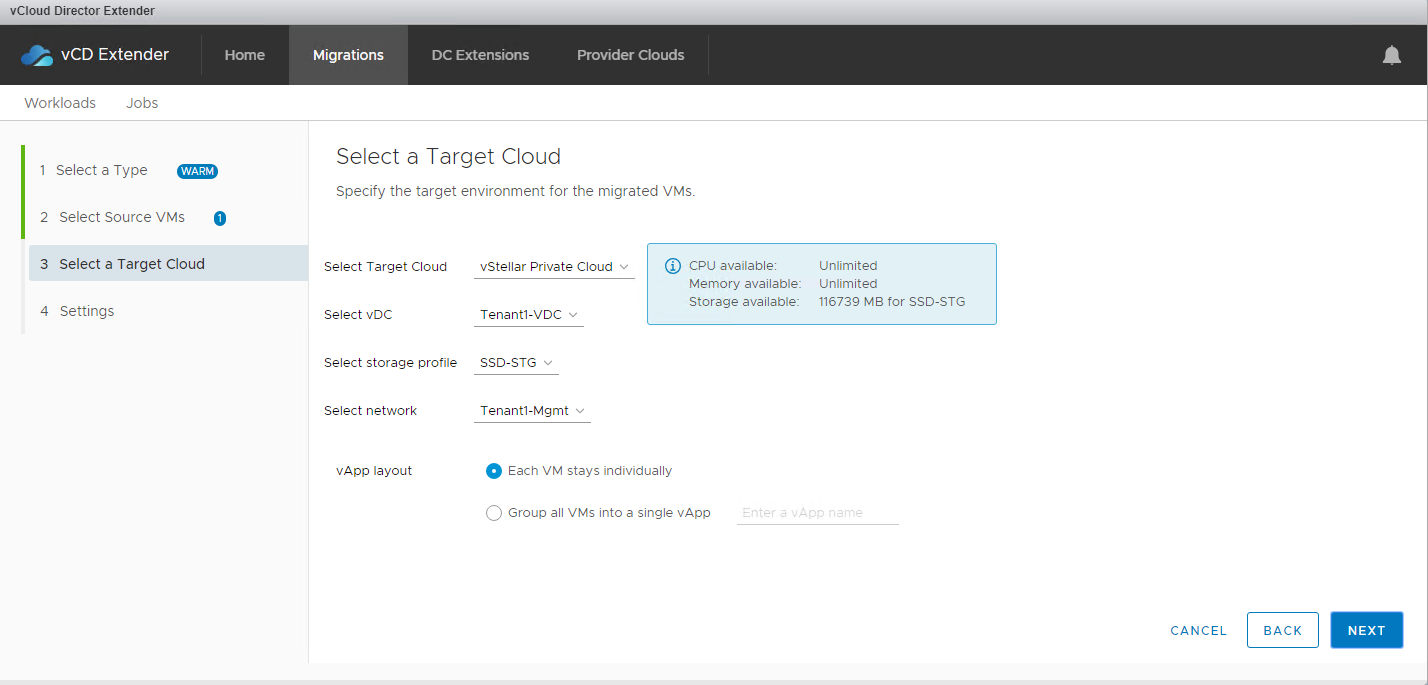Click the source VMs count badge
Image resolution: width=1428 pixels, height=685 pixels.
click(x=220, y=218)
